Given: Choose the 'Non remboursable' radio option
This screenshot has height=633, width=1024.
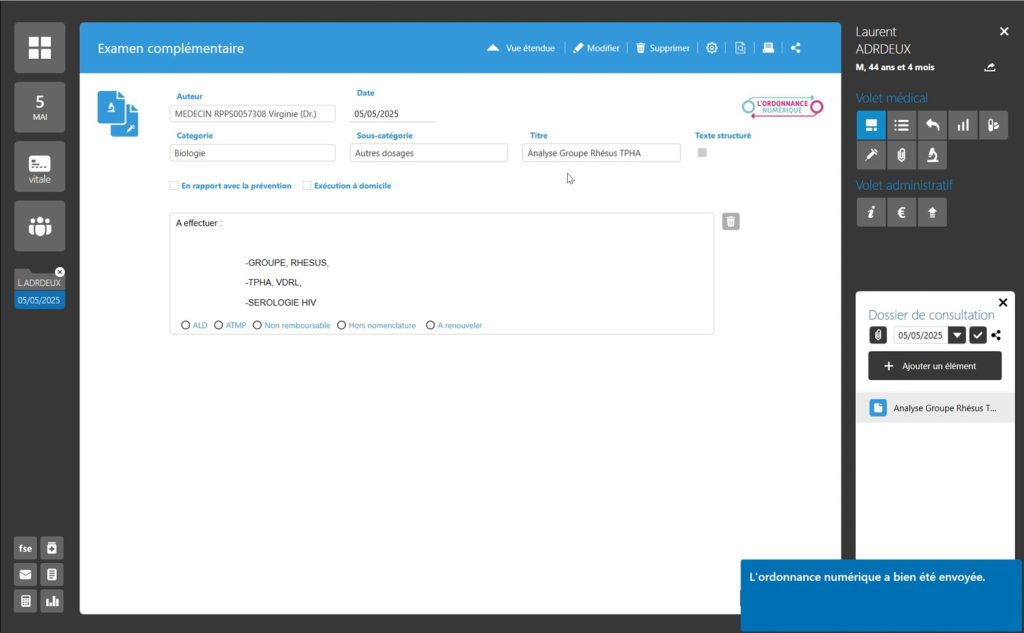Looking at the screenshot, I should (257, 325).
